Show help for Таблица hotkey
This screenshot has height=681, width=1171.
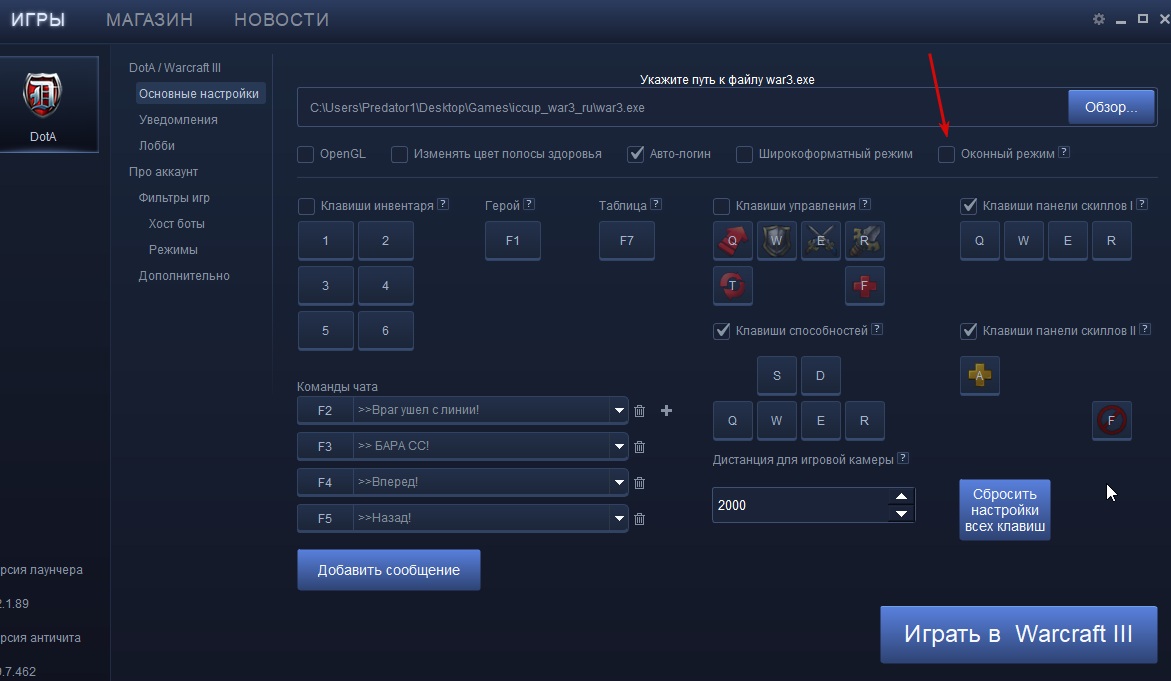coord(656,204)
